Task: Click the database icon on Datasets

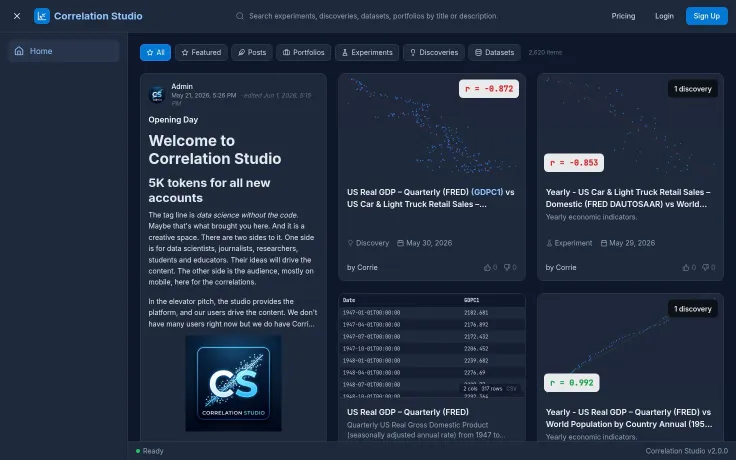Action: pos(478,53)
